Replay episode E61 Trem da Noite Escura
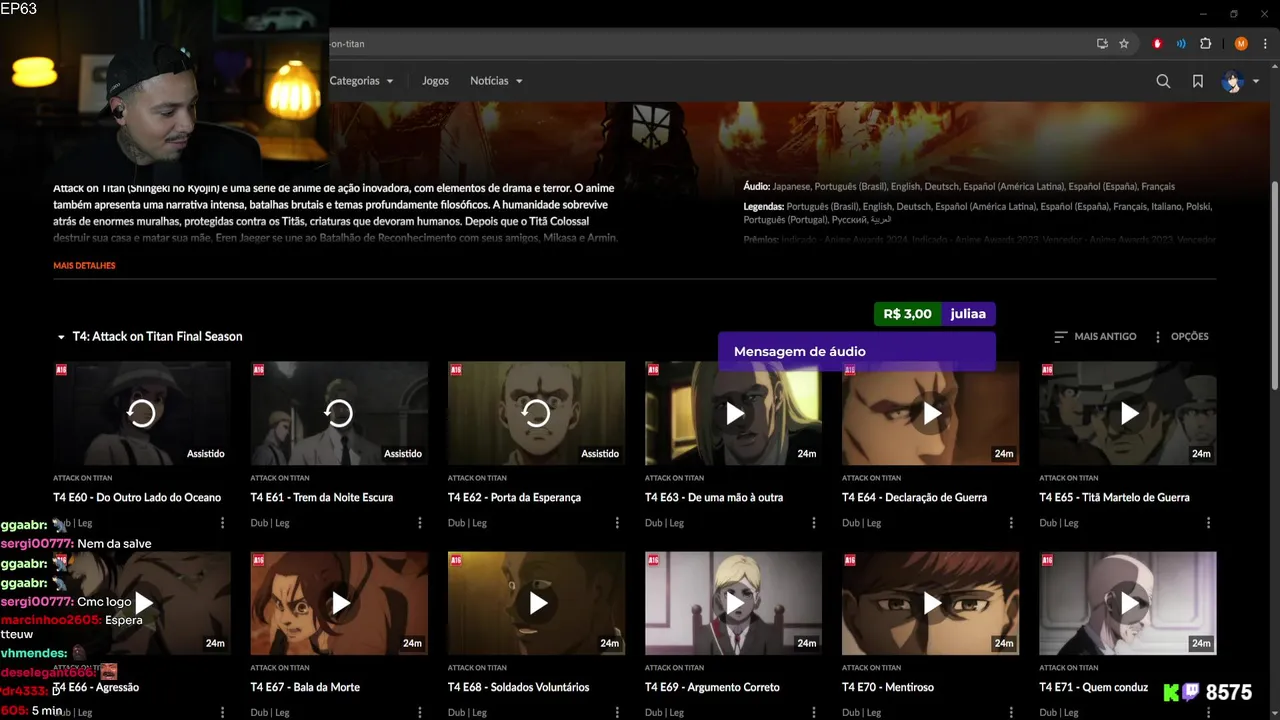The image size is (1280, 720). (338, 413)
